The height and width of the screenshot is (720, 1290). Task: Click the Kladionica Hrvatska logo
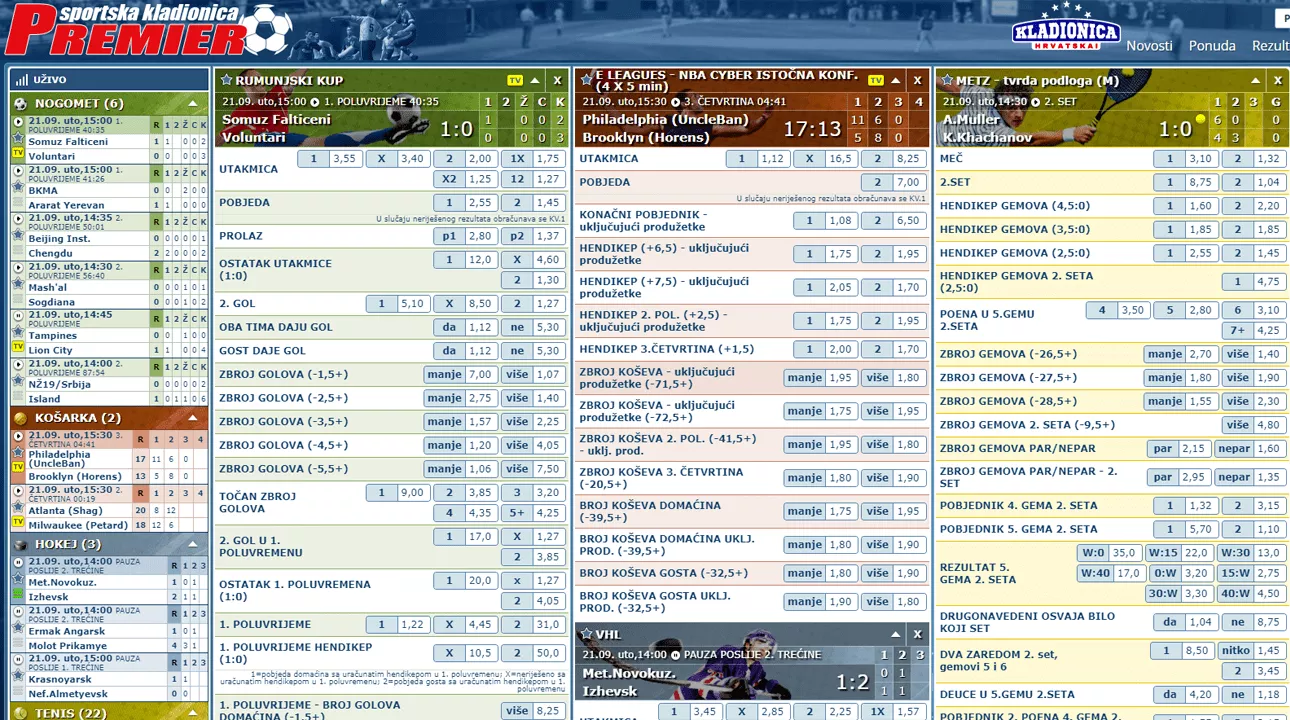(1066, 31)
